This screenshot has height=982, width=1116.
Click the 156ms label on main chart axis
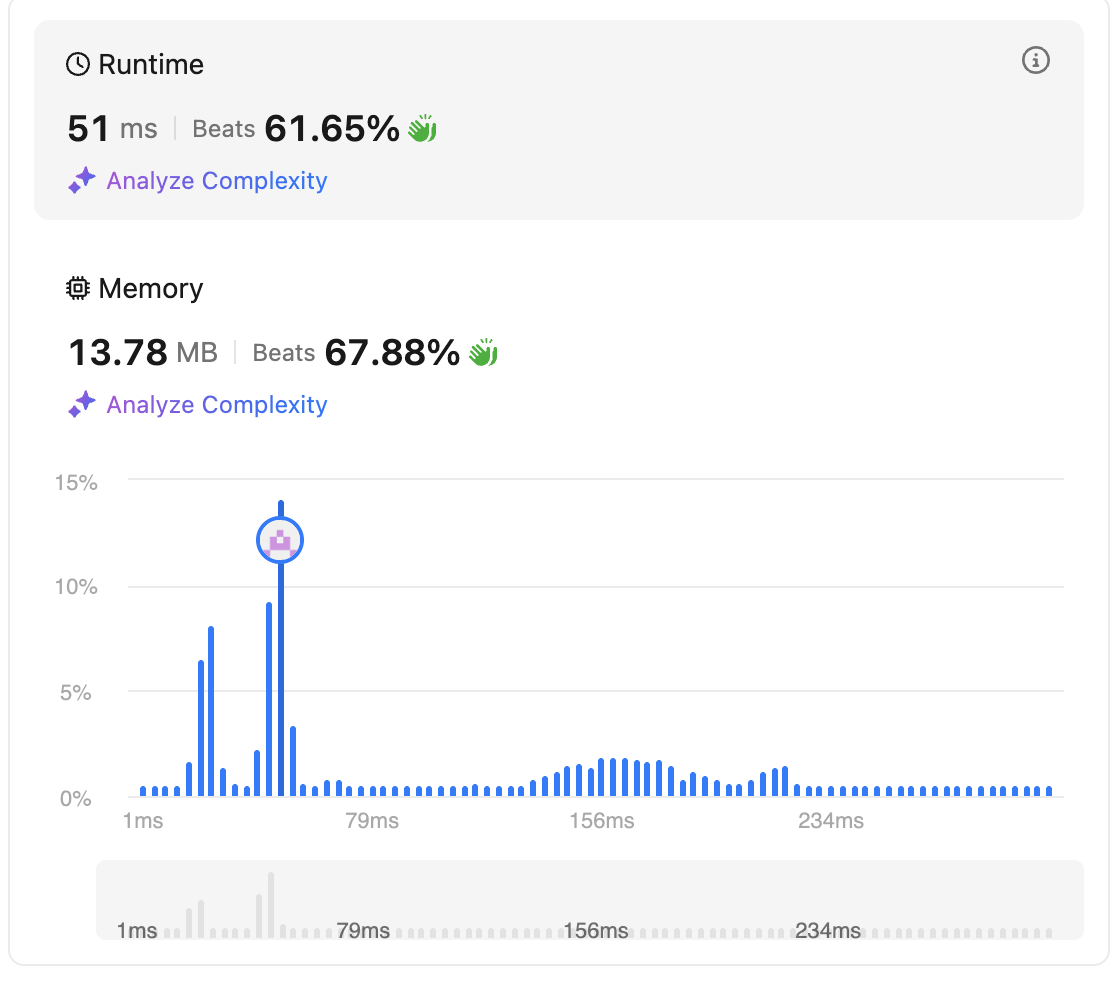pyautogui.click(x=601, y=821)
